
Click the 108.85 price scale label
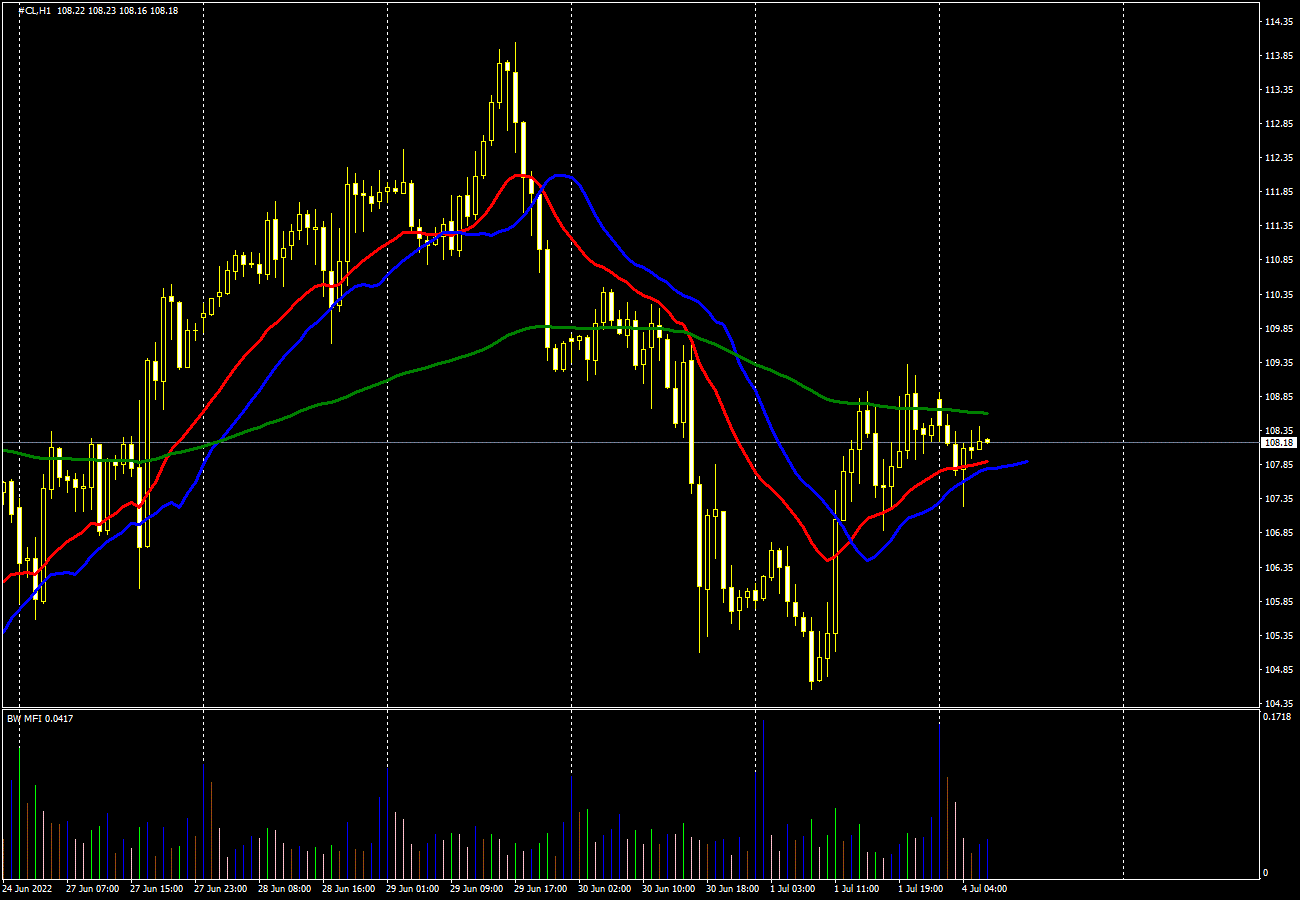pyautogui.click(x=1278, y=396)
